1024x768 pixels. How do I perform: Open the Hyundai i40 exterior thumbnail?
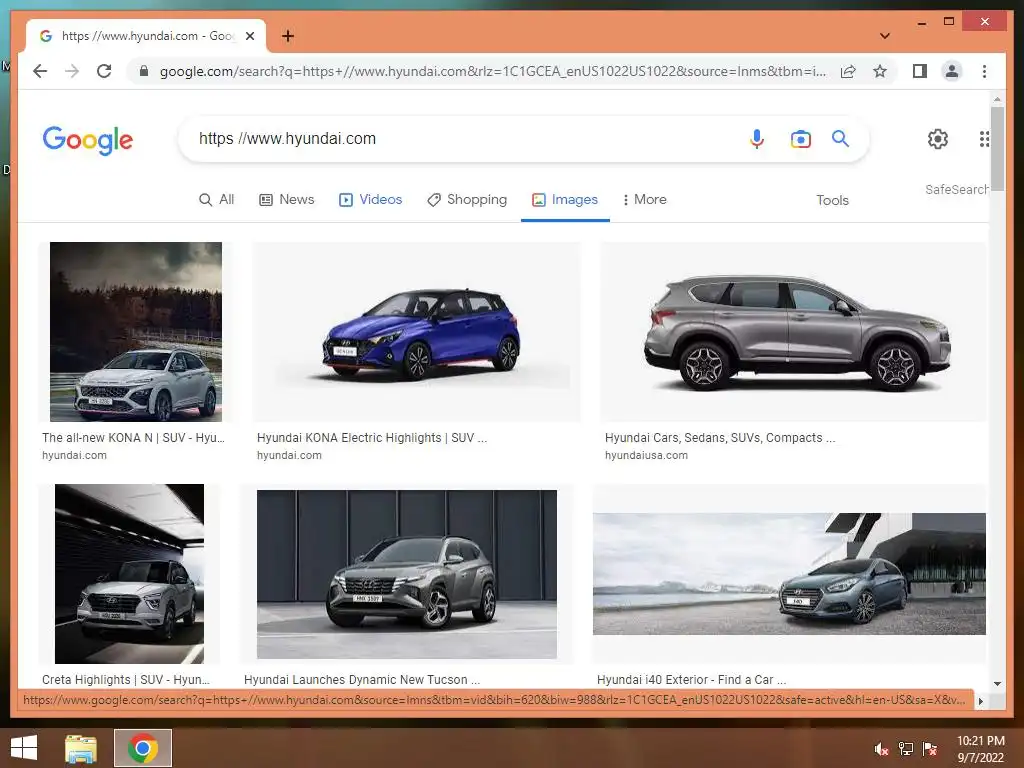[x=789, y=574]
